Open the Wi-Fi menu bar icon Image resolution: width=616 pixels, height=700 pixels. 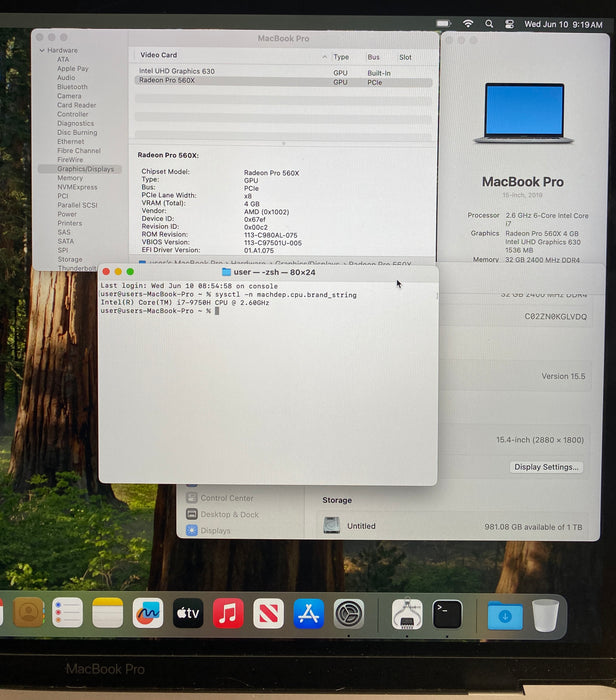[x=468, y=23]
